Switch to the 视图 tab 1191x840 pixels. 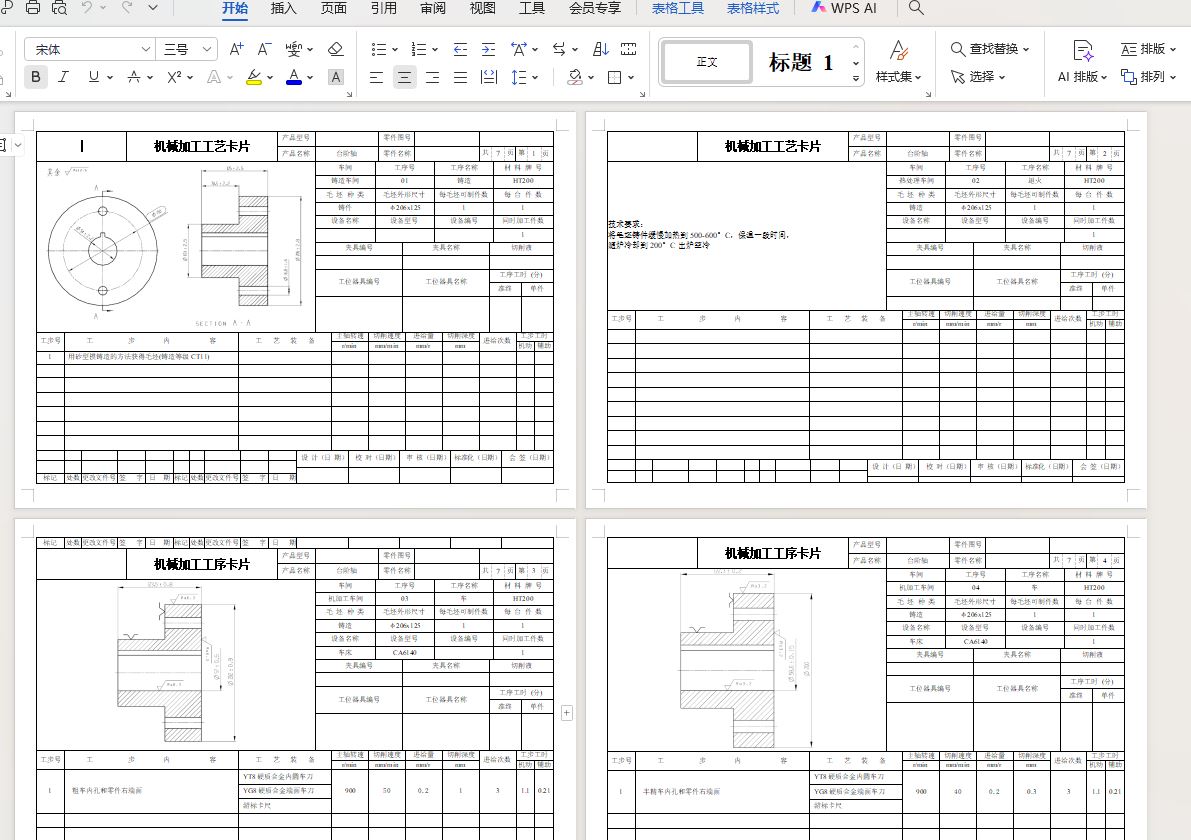point(482,8)
